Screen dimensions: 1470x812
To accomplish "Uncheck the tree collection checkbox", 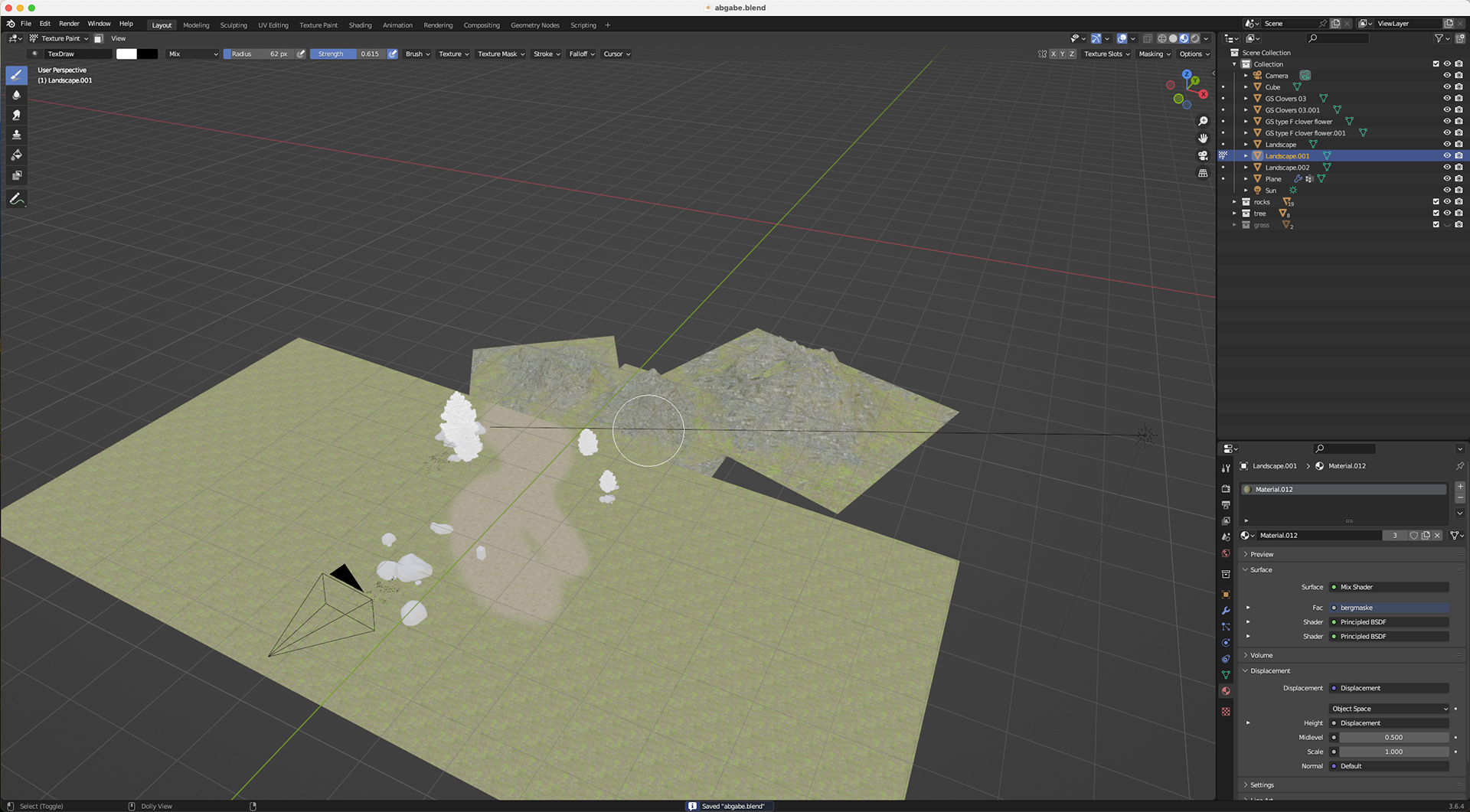I will tap(1436, 214).
